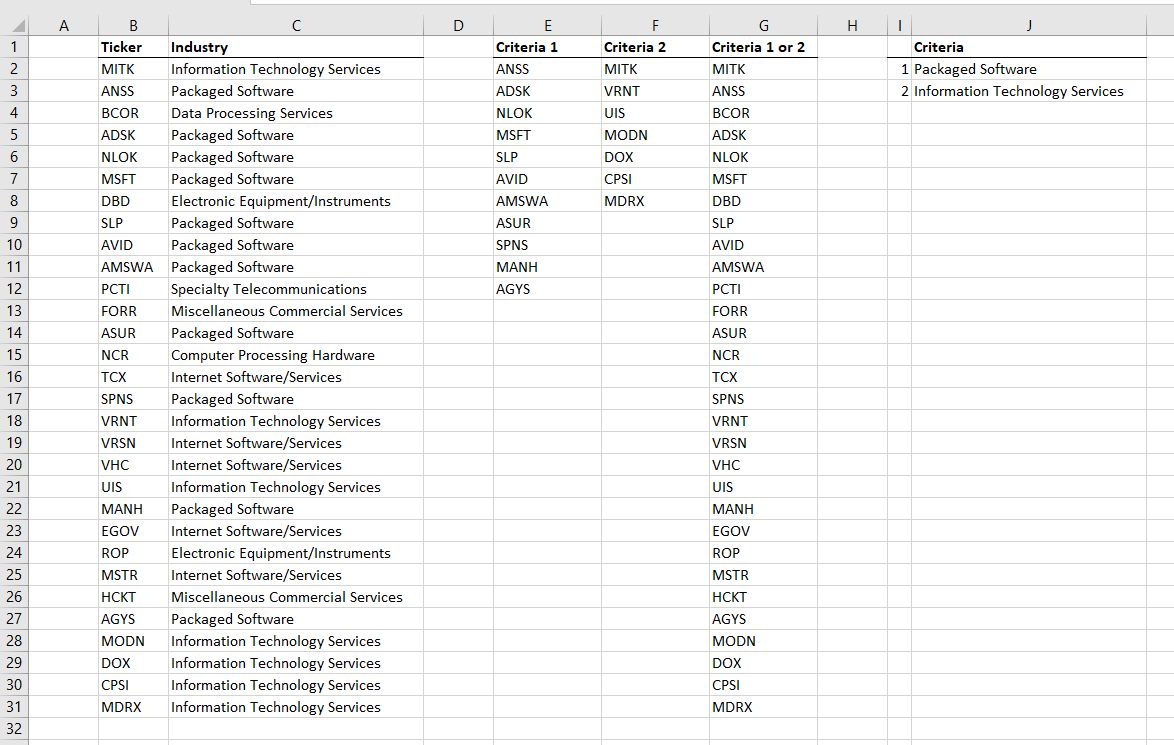Screen dimensions: 1174x745
Task: Select column H header
Action: click(x=852, y=25)
